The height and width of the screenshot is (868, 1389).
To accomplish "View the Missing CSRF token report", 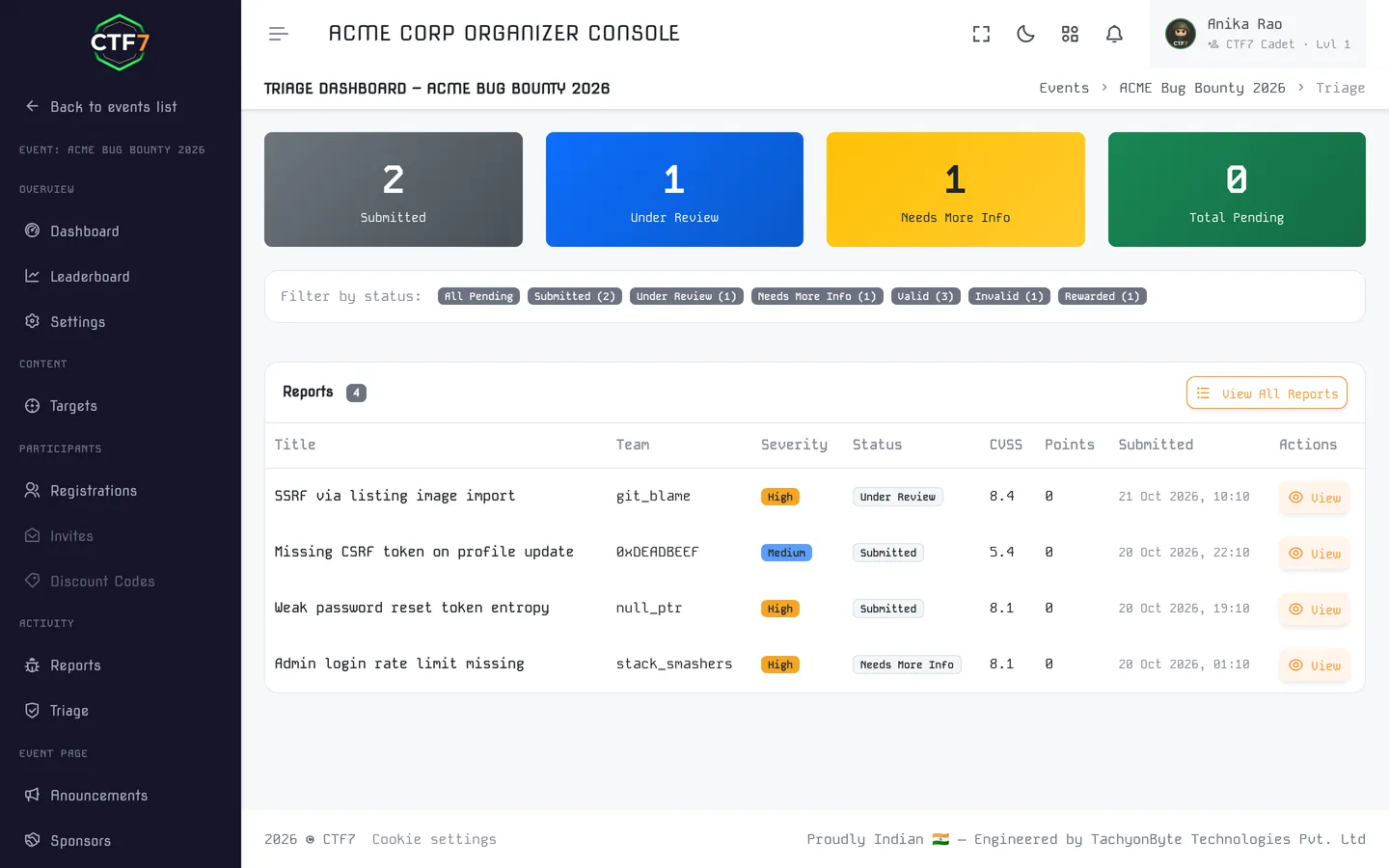I will (1315, 554).
